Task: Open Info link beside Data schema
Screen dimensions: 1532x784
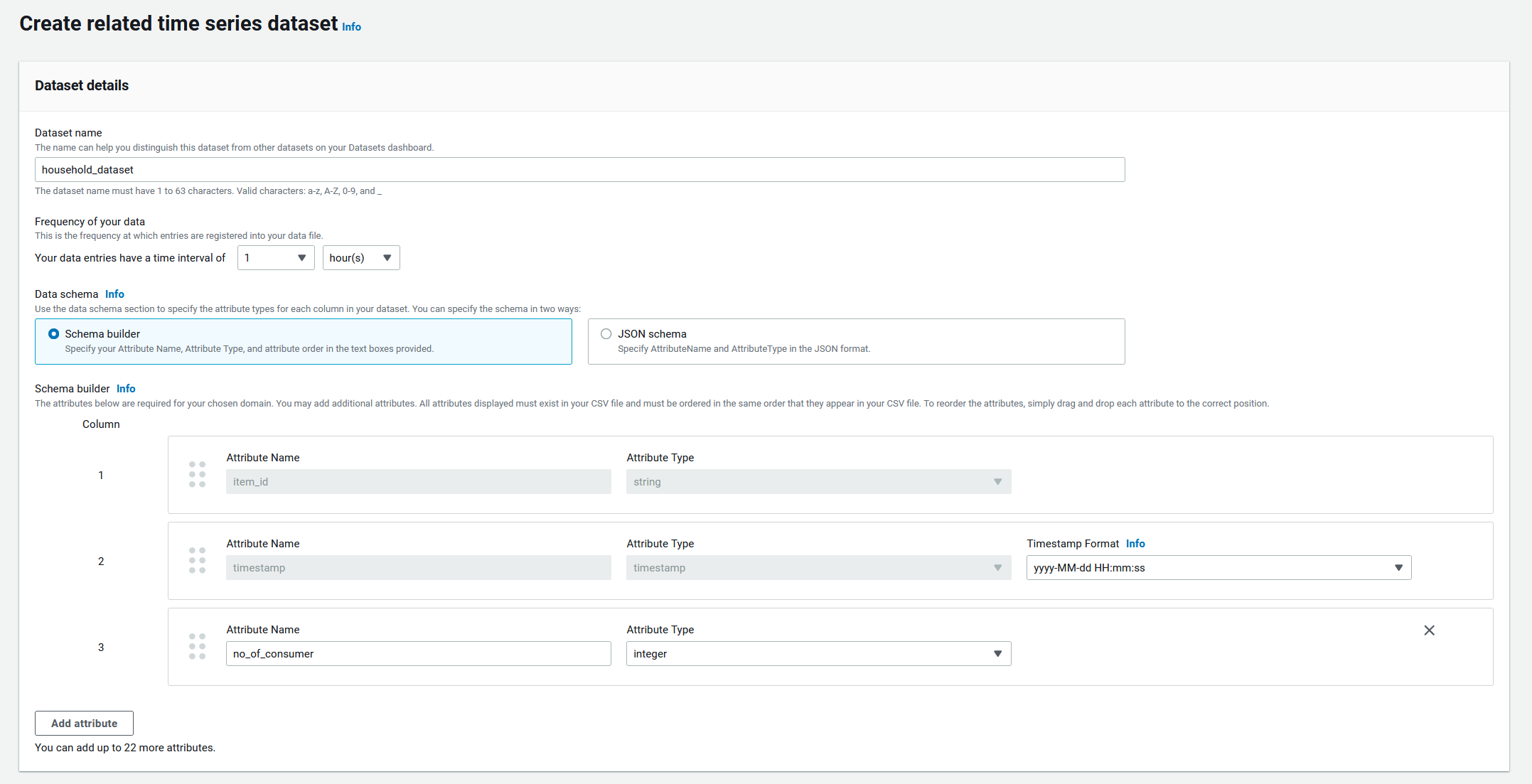Action: click(x=114, y=294)
